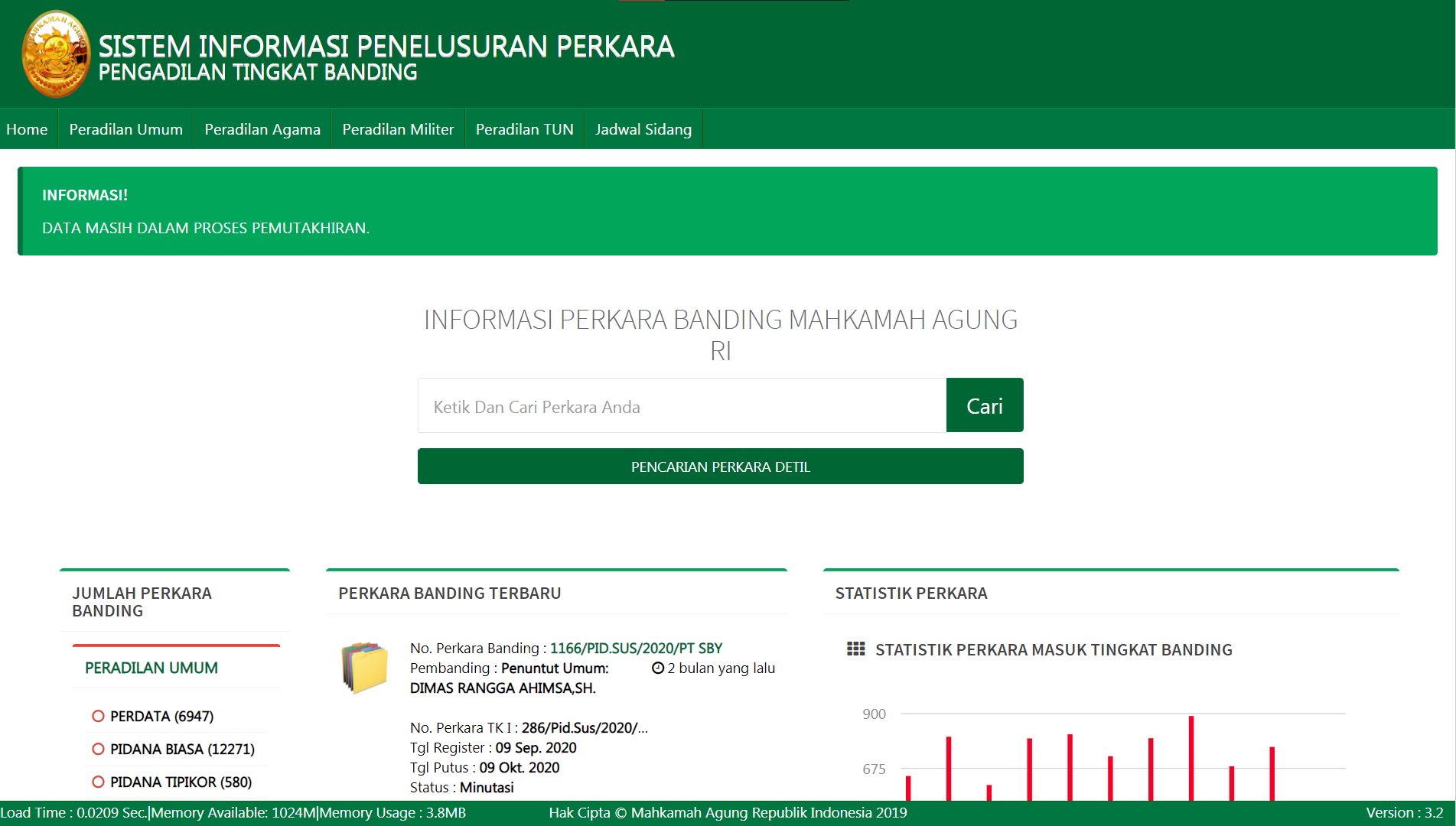This screenshot has height=826, width=1456.
Task: Expand the PERKARA BANDING TERBARU section
Action: tap(449, 593)
